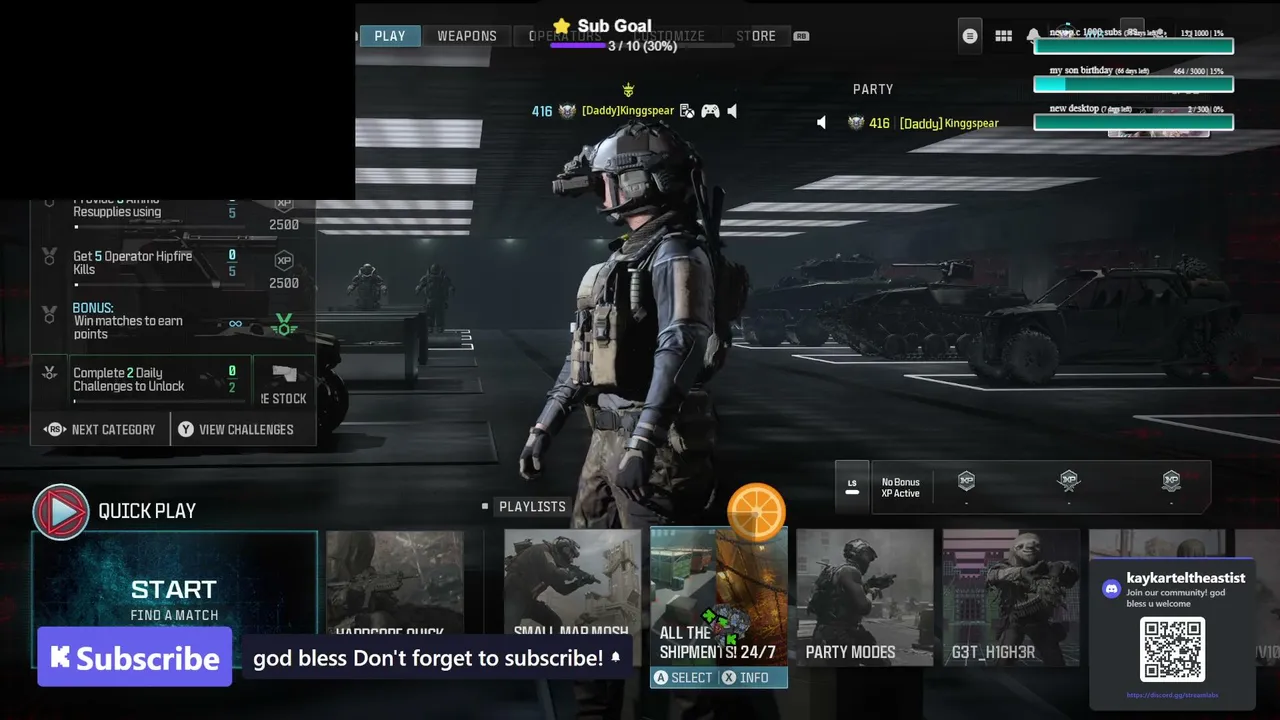Click the party list rank emblem
This screenshot has height=720, width=1280.
tap(856, 123)
